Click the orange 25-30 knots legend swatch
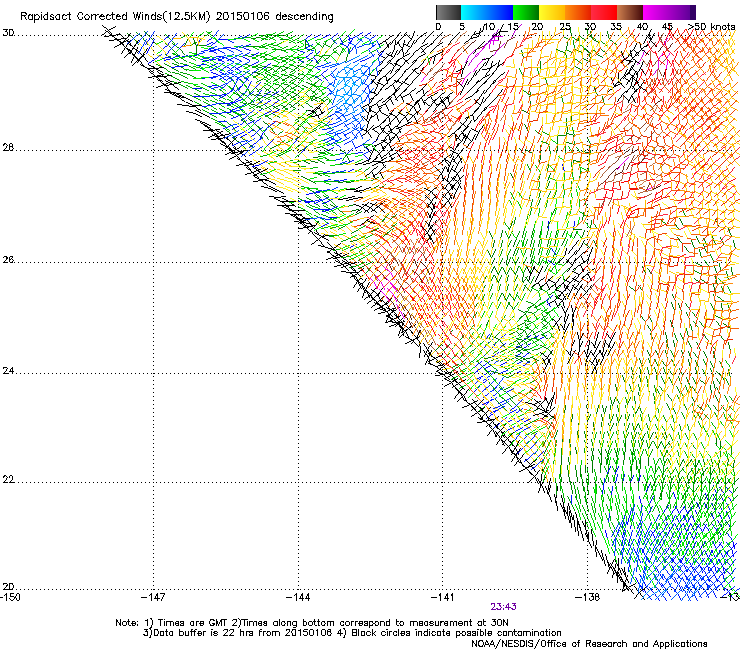Viewport: 740px width, 650px height. (x=578, y=12)
